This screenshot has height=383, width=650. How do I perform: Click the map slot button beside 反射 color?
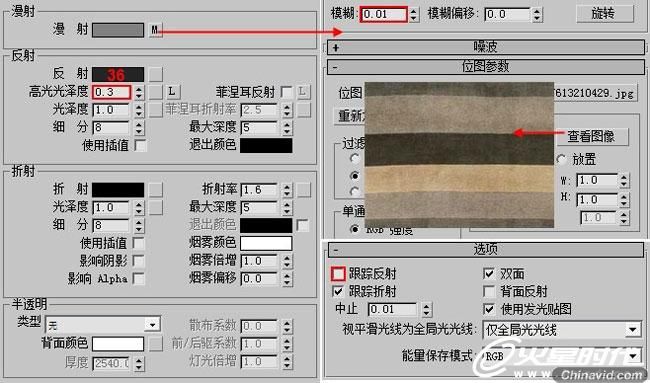pyautogui.click(x=155, y=74)
